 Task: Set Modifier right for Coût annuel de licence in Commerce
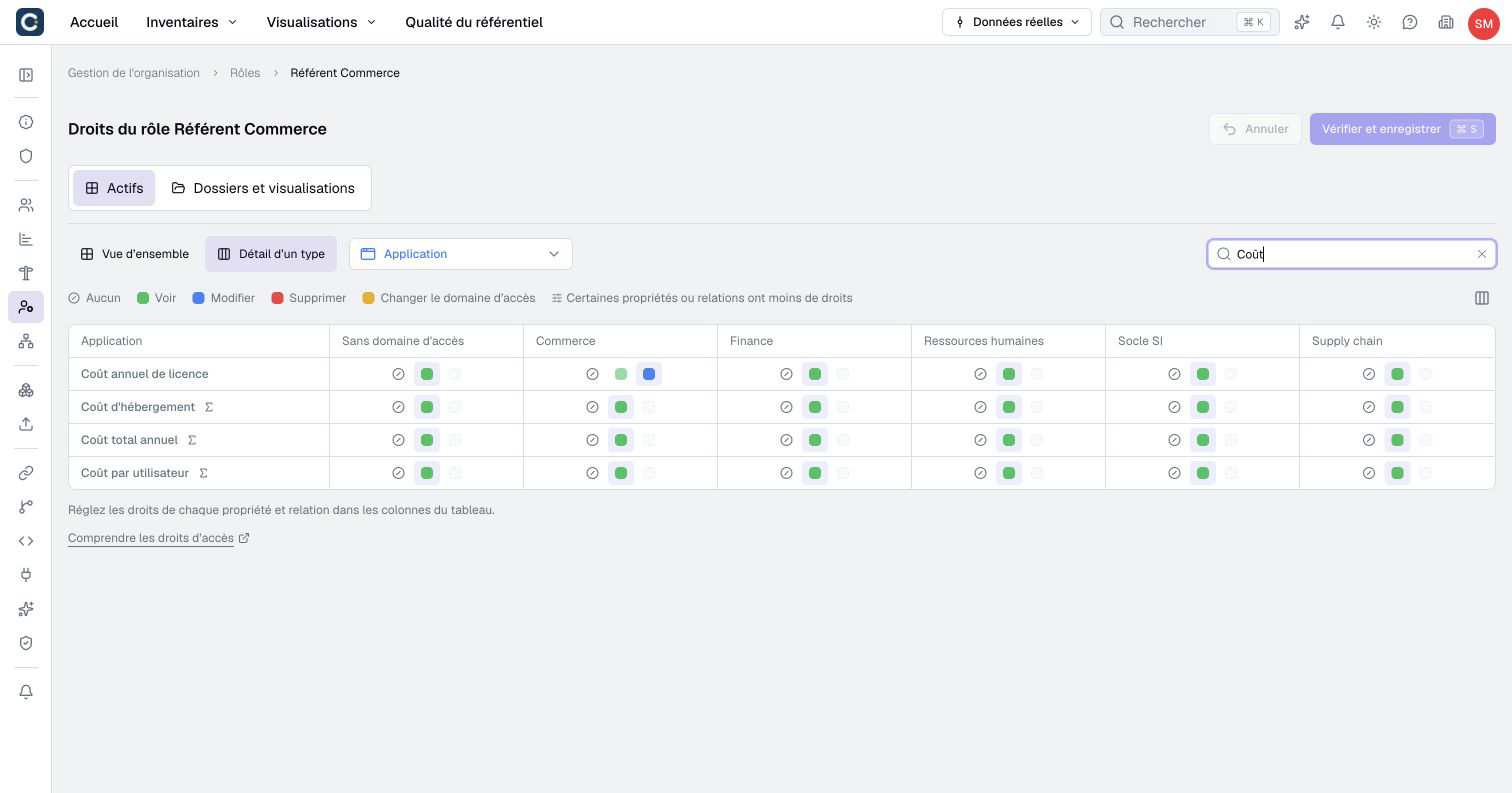click(x=649, y=374)
